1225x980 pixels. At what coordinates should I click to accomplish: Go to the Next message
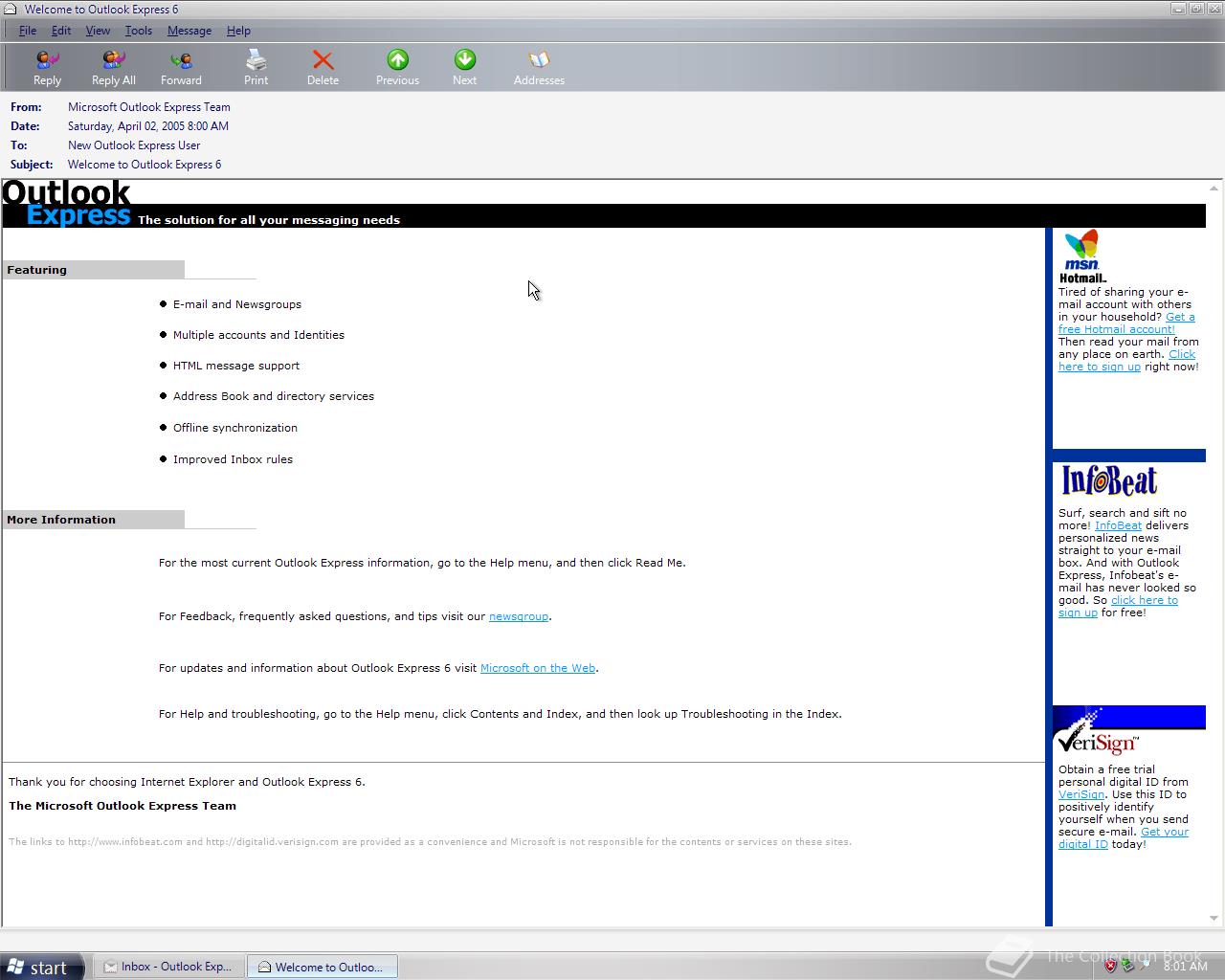click(x=464, y=68)
